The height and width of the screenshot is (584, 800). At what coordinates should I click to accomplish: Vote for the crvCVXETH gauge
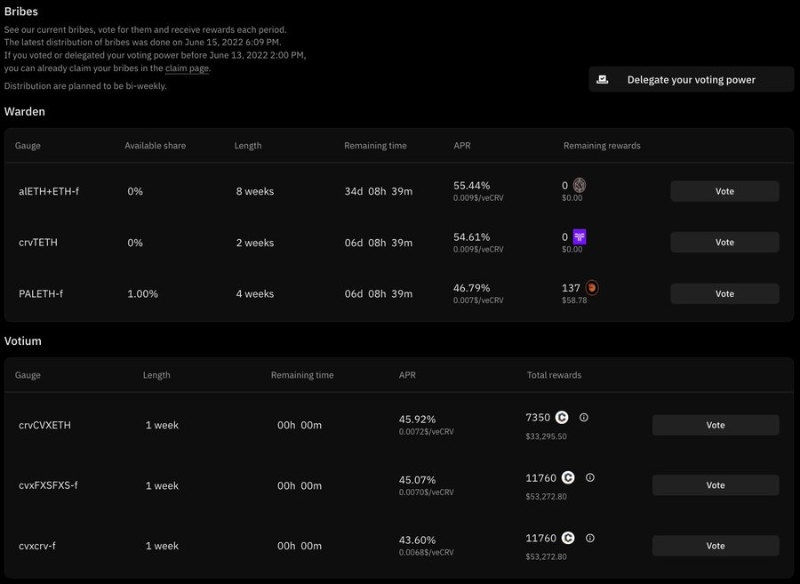coord(715,425)
